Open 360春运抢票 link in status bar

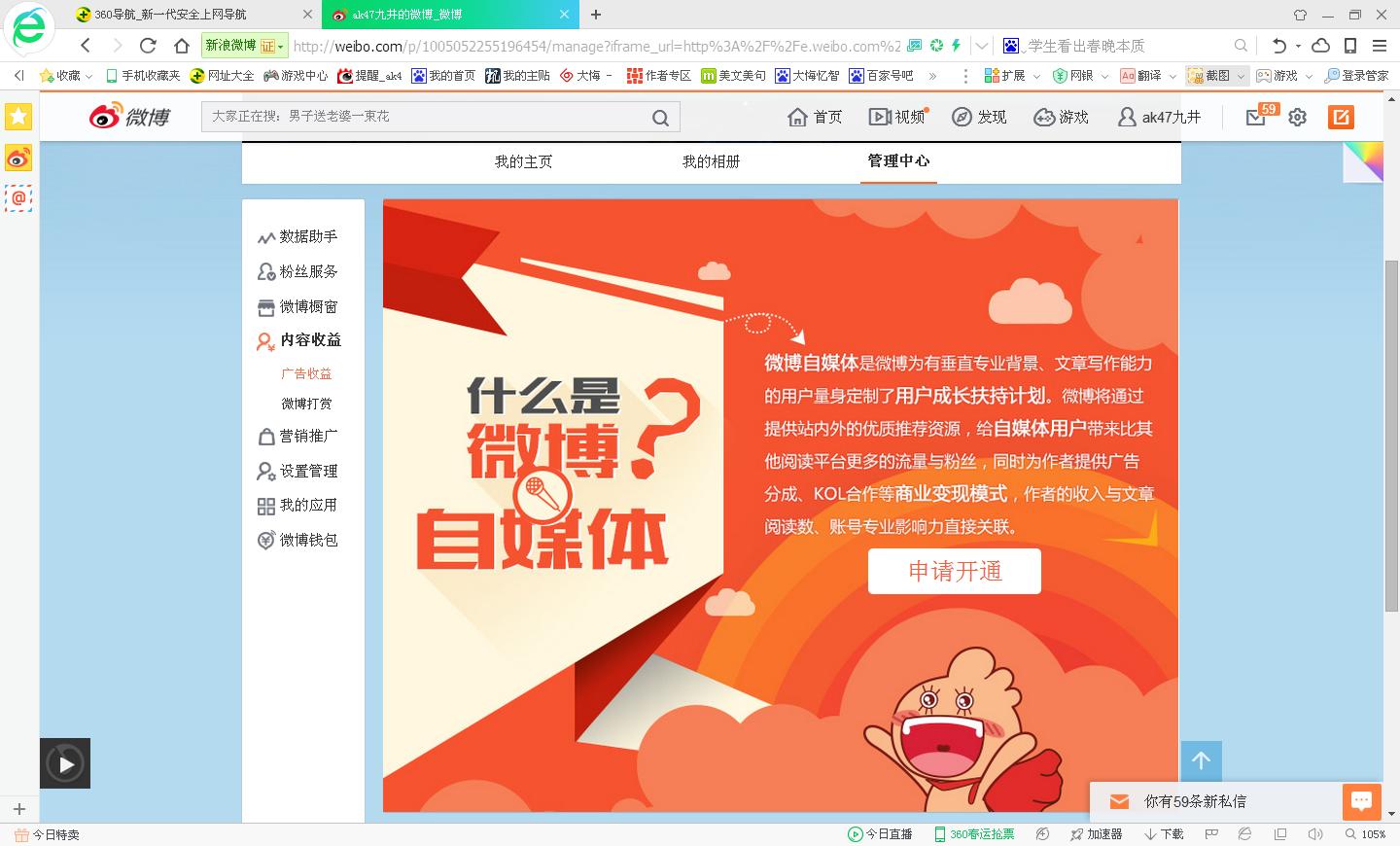974,834
